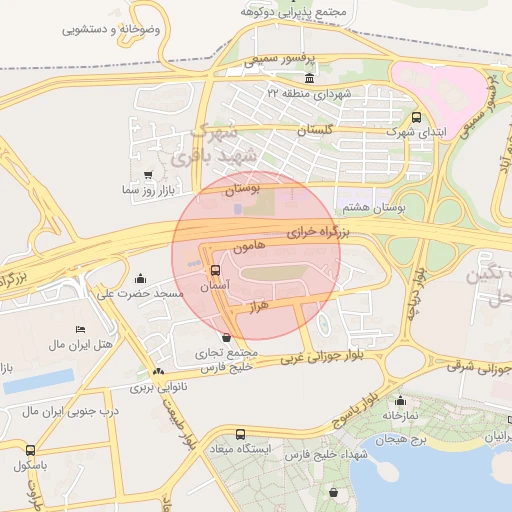The height and width of the screenshot is (512, 512).
Task: Click the bus icon above باسکول
Action: [30, 450]
